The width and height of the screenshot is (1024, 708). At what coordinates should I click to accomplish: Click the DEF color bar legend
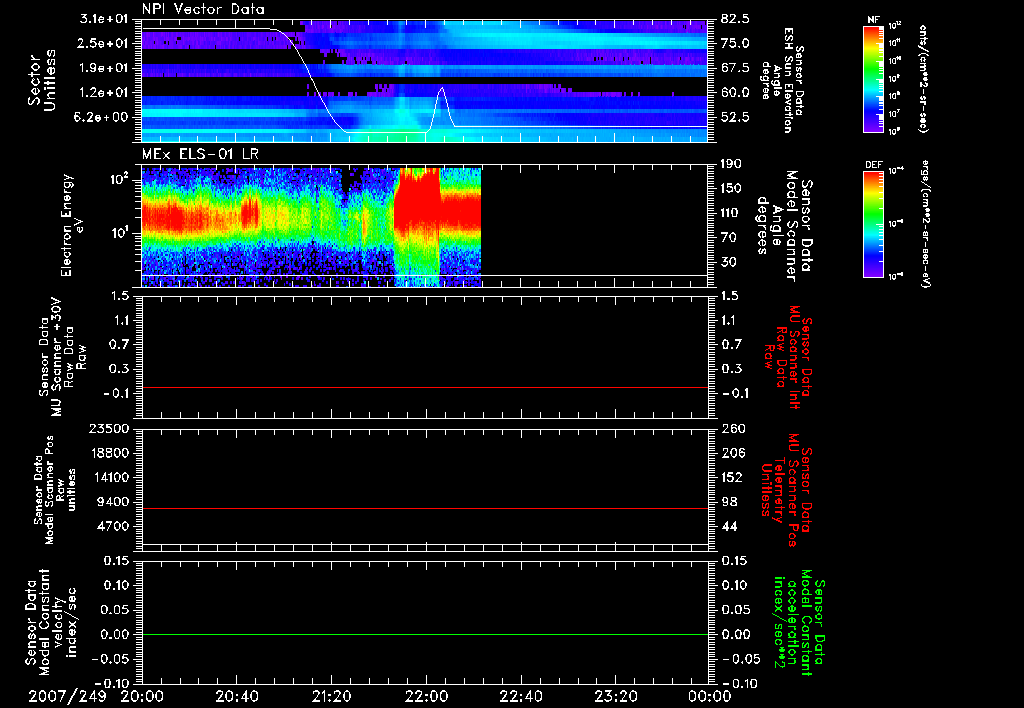[x=873, y=224]
